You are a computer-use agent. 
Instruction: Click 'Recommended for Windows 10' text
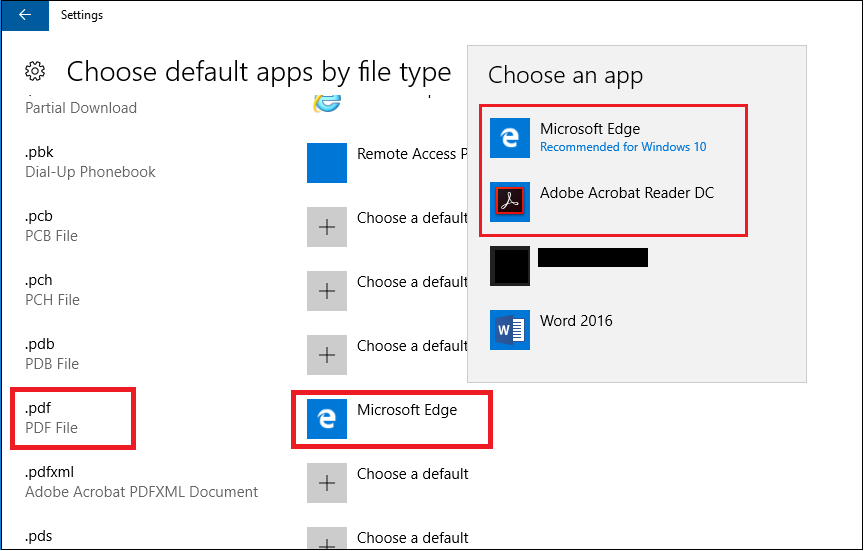[623, 147]
